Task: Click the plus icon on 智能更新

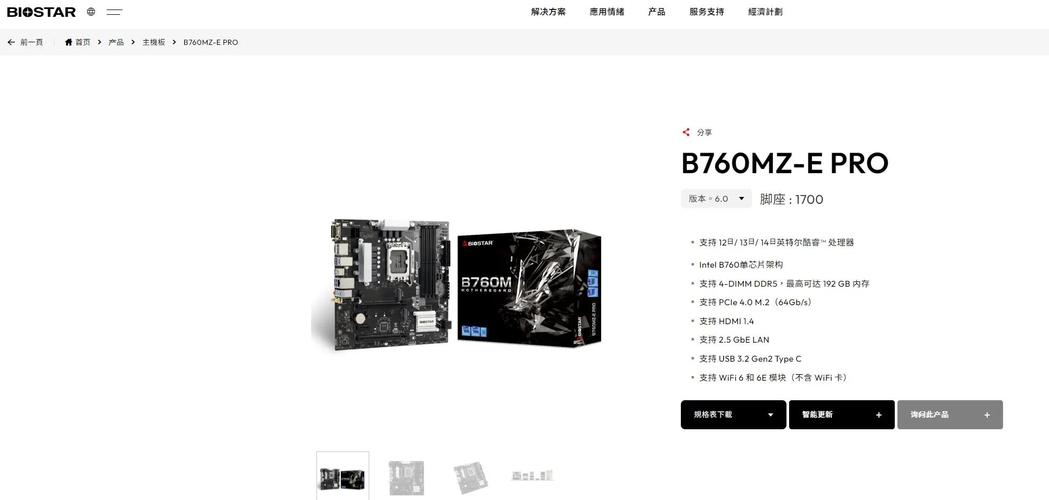Action: [879, 415]
